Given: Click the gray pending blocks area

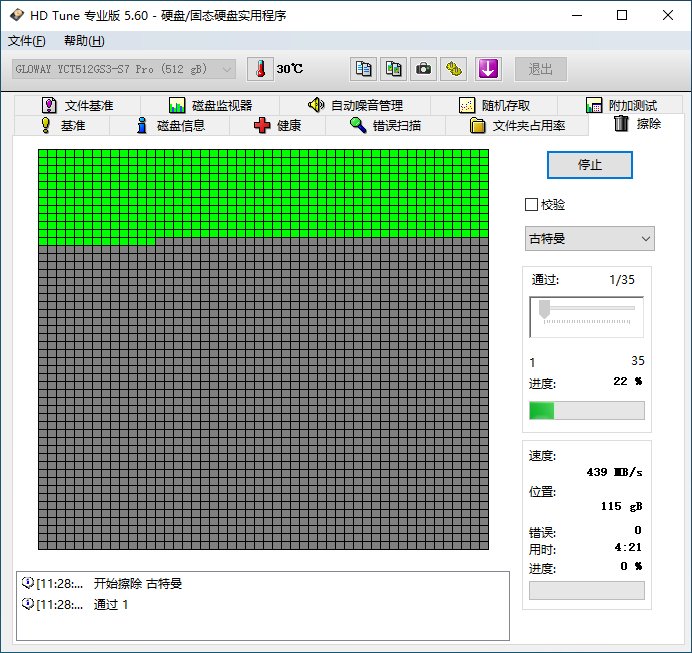Looking at the screenshot, I should pos(263,397).
